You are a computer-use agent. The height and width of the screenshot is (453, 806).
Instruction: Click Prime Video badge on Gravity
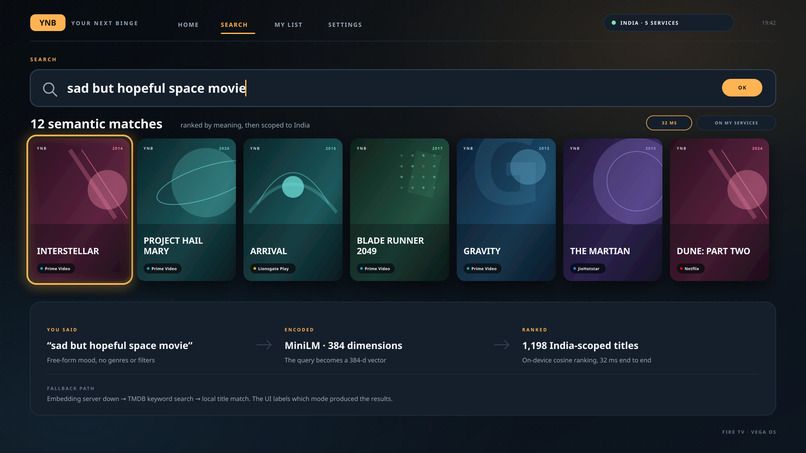[x=482, y=268]
